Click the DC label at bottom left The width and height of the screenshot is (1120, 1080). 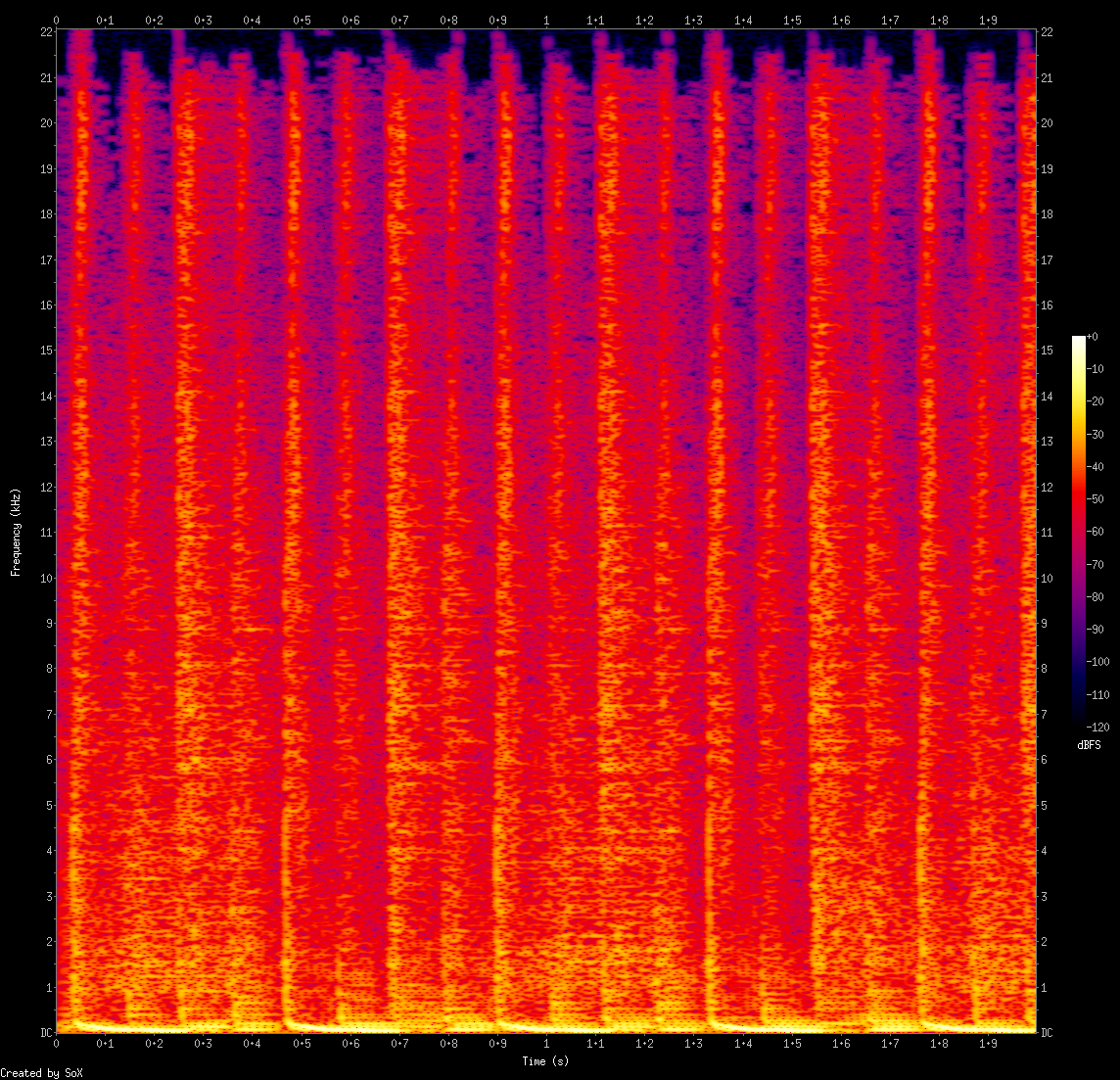pos(47,1033)
